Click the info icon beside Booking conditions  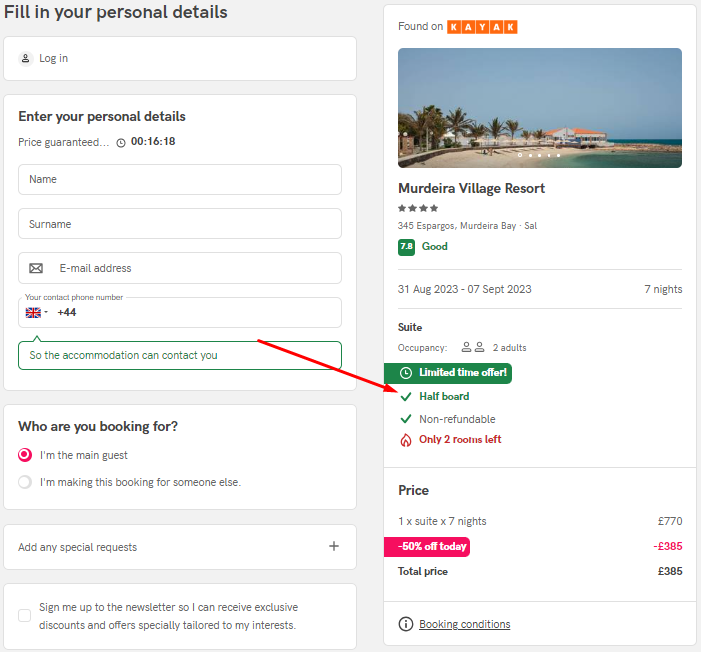405,624
